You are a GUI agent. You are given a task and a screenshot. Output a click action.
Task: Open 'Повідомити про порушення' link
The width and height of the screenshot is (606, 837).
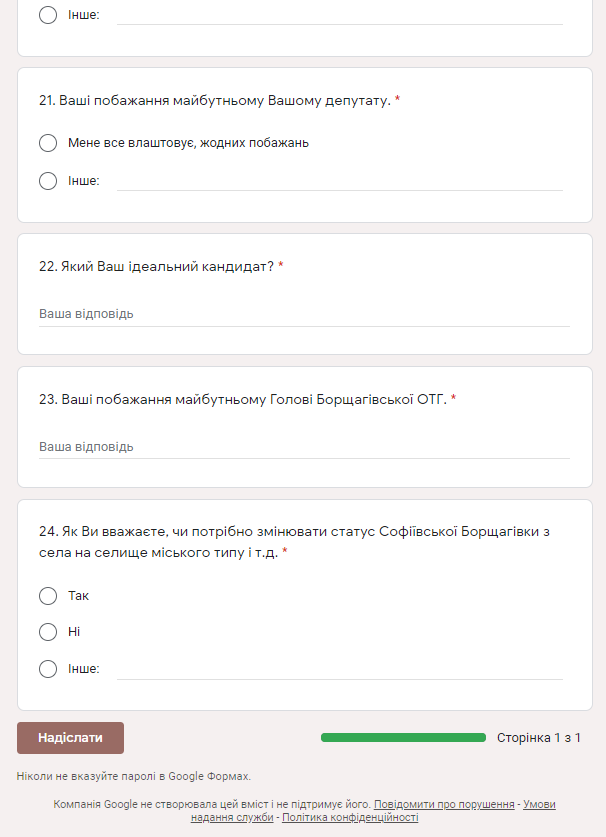coord(444,804)
